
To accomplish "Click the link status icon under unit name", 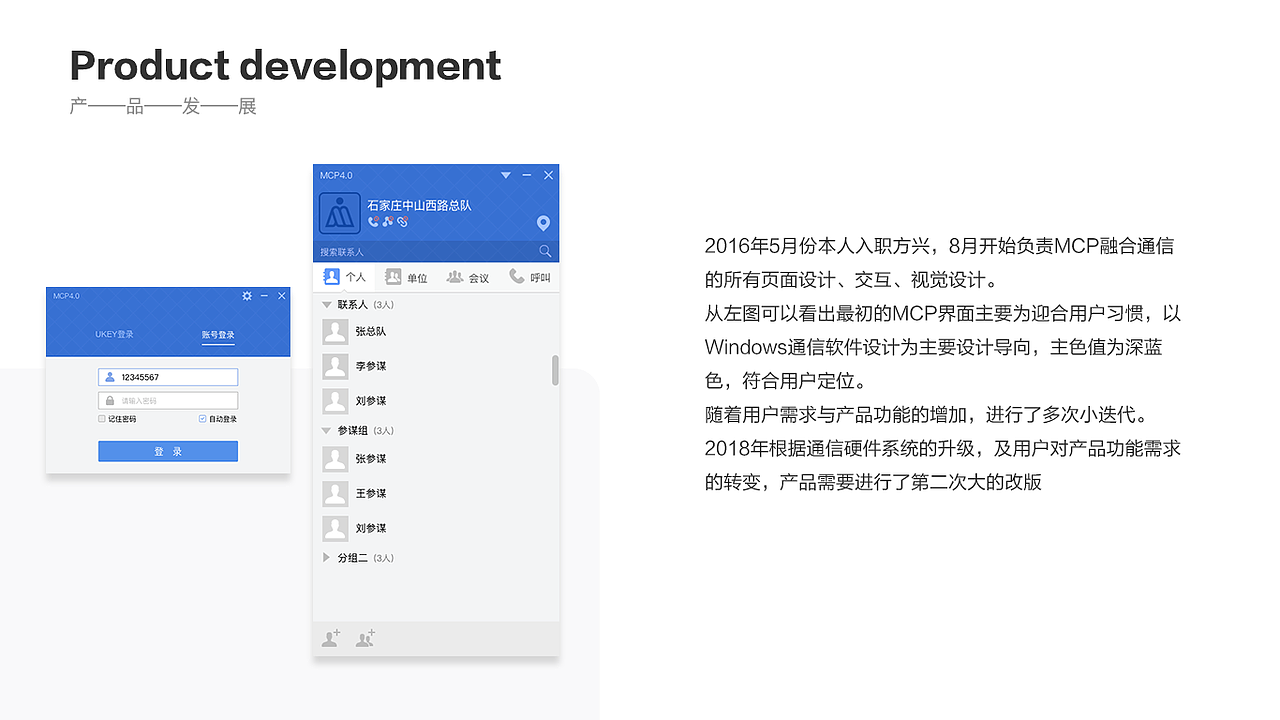I will 402,221.
